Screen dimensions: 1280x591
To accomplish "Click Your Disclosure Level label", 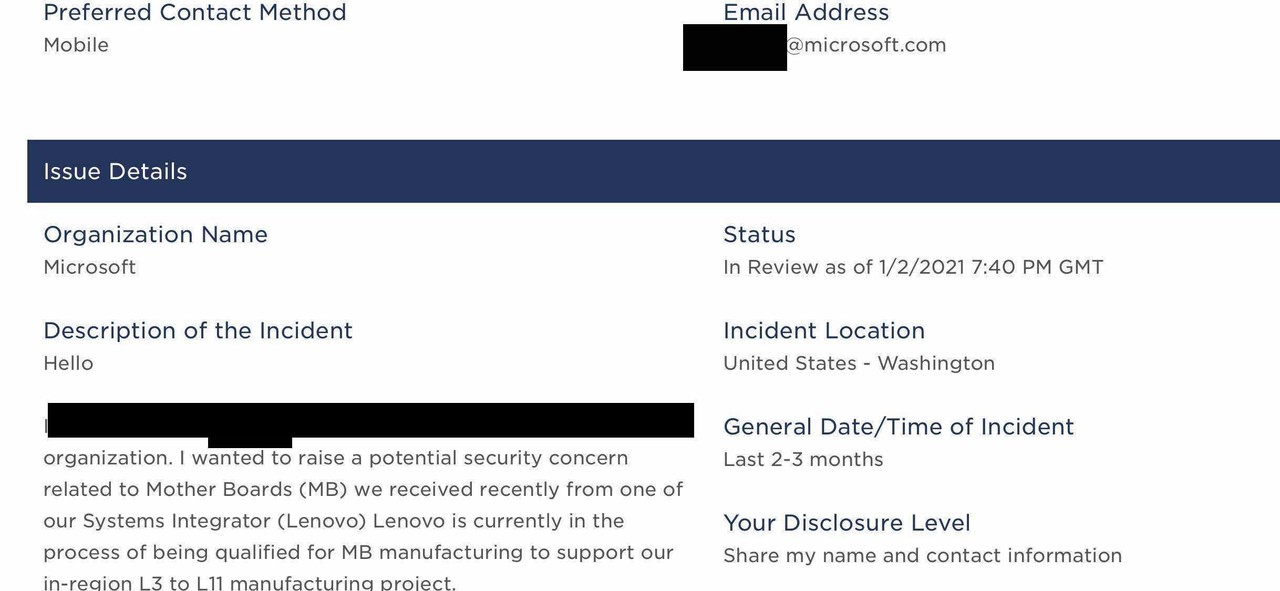I will coord(846,523).
